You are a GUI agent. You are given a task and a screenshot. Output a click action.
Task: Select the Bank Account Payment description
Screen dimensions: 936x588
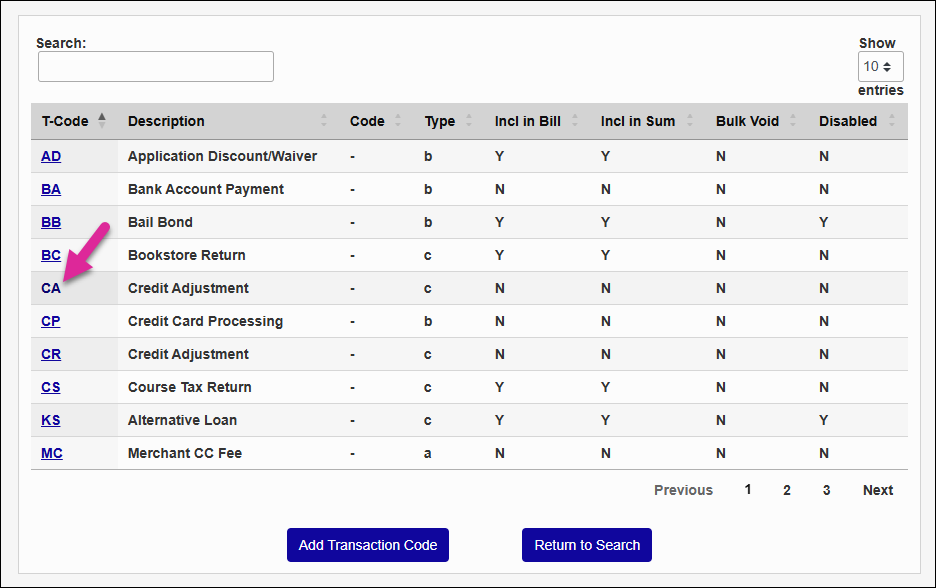(x=206, y=189)
